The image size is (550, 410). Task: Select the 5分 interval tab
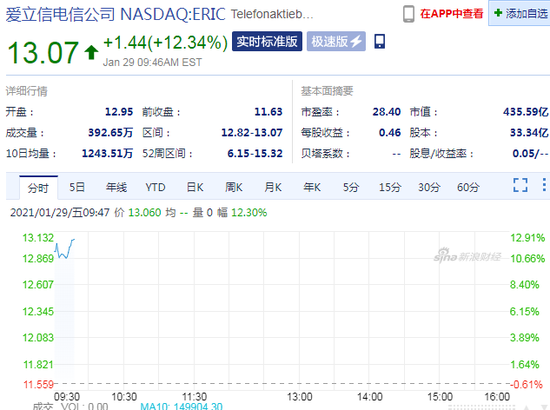click(x=351, y=187)
